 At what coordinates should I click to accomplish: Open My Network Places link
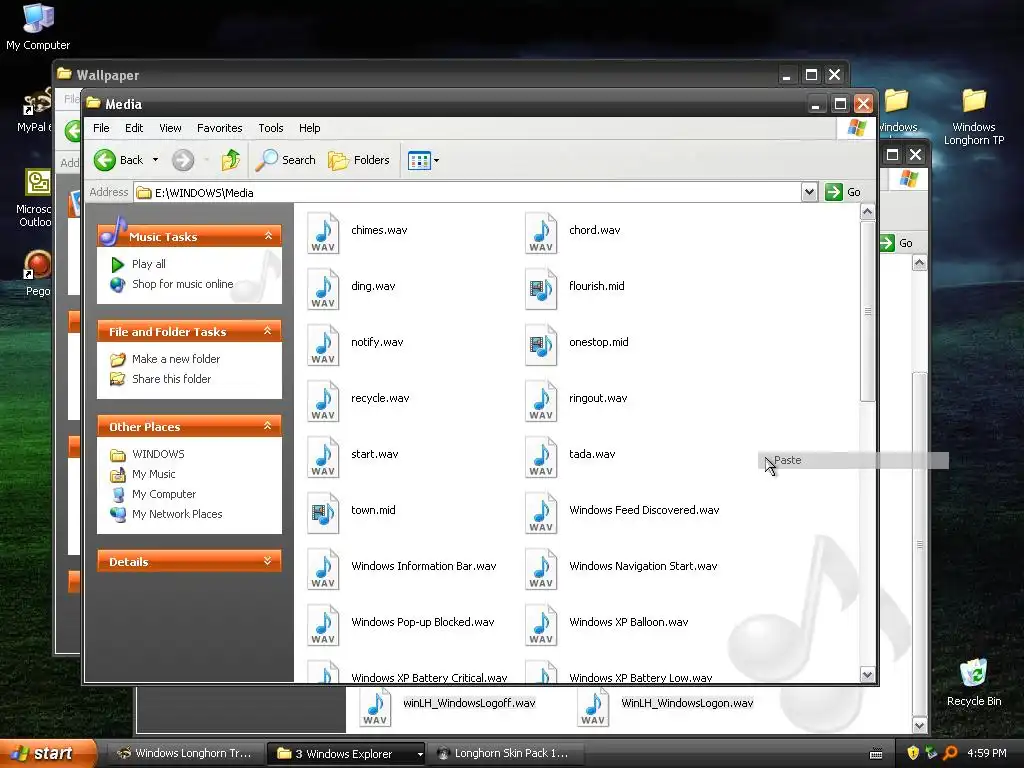pyautogui.click(x=177, y=514)
